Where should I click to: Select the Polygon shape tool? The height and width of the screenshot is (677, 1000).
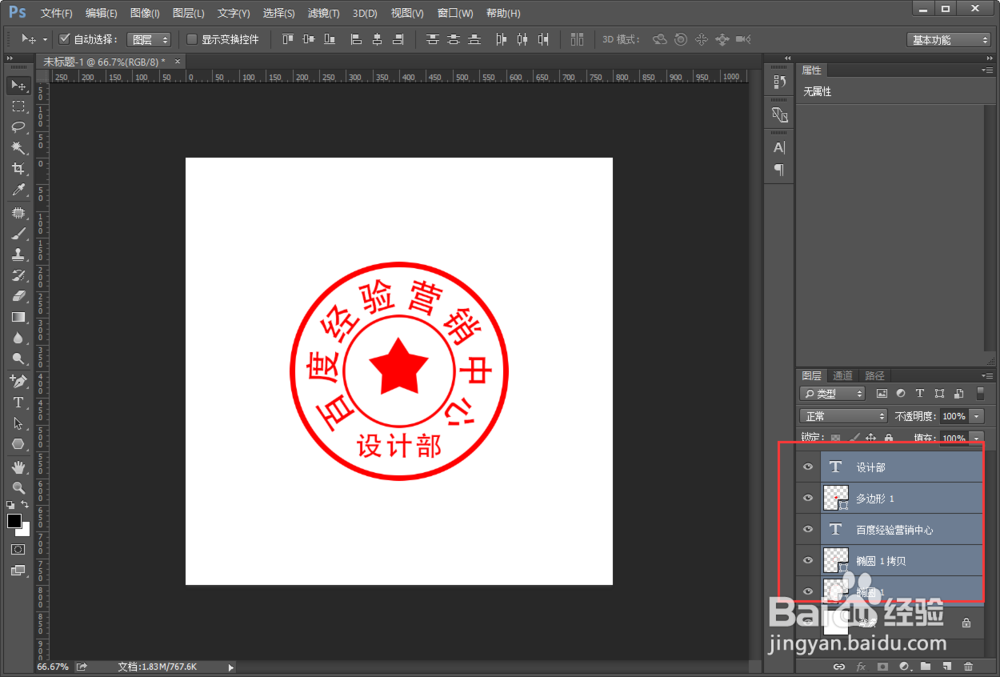18,444
